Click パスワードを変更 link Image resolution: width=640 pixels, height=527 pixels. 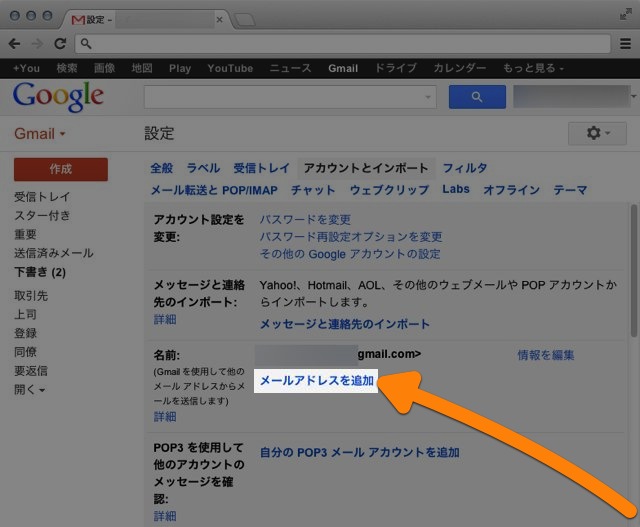(x=305, y=220)
